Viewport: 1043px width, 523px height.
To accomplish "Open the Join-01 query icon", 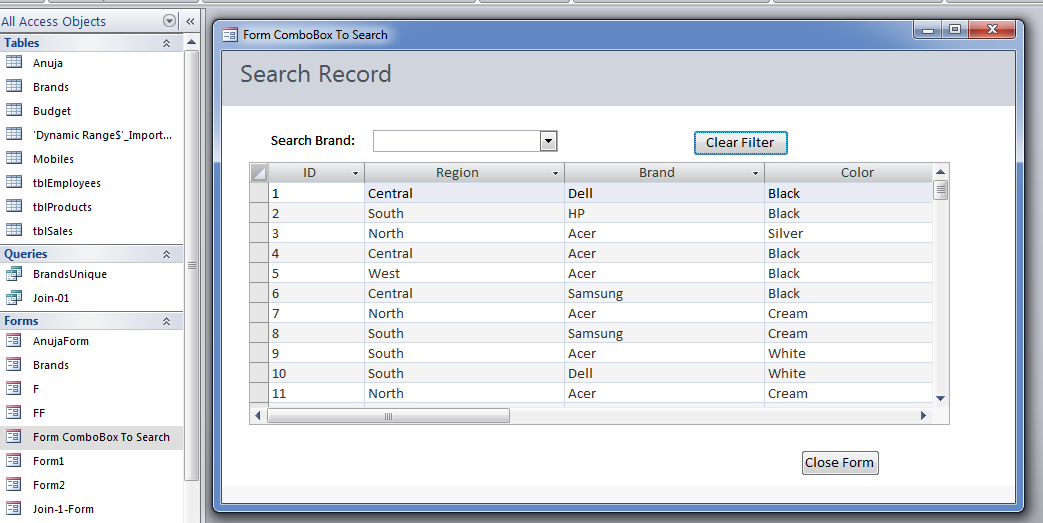I will pyautogui.click(x=14, y=298).
